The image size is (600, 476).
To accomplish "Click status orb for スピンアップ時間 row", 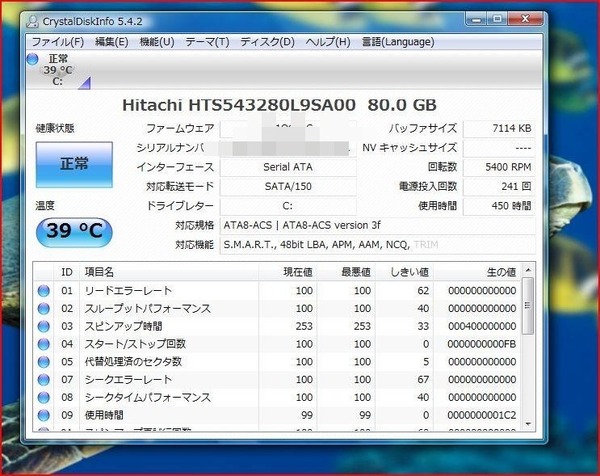I will pyautogui.click(x=44, y=326).
